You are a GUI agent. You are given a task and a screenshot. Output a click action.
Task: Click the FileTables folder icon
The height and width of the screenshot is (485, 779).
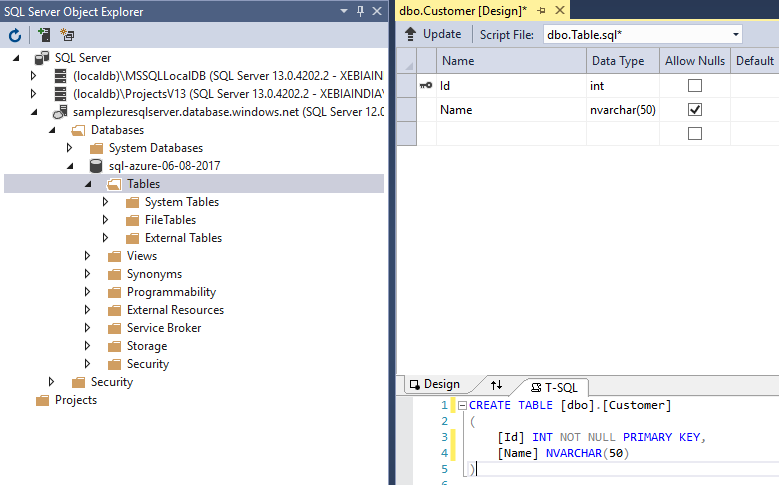click(x=132, y=220)
